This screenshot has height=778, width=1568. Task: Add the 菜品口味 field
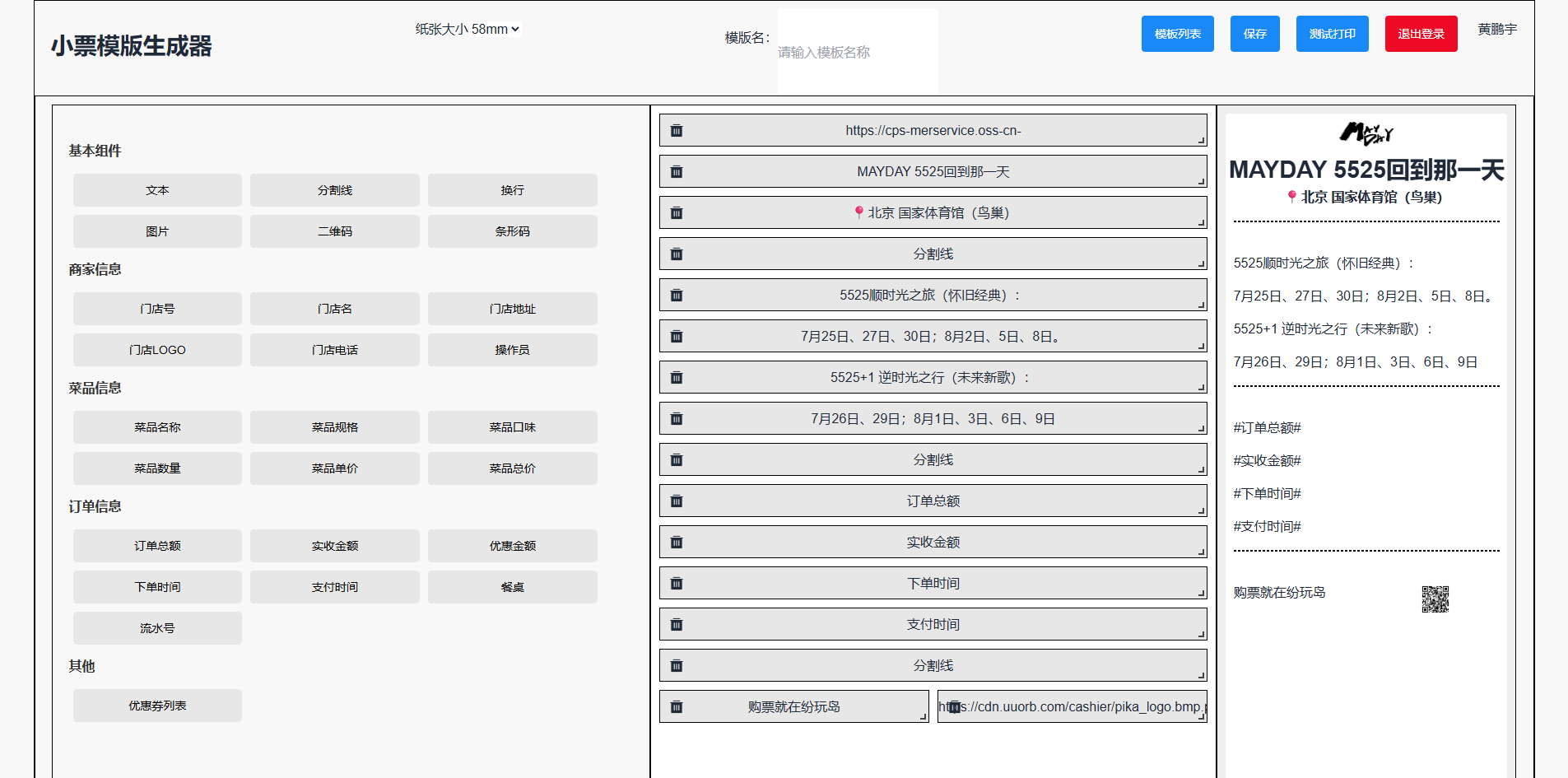pyautogui.click(x=513, y=427)
